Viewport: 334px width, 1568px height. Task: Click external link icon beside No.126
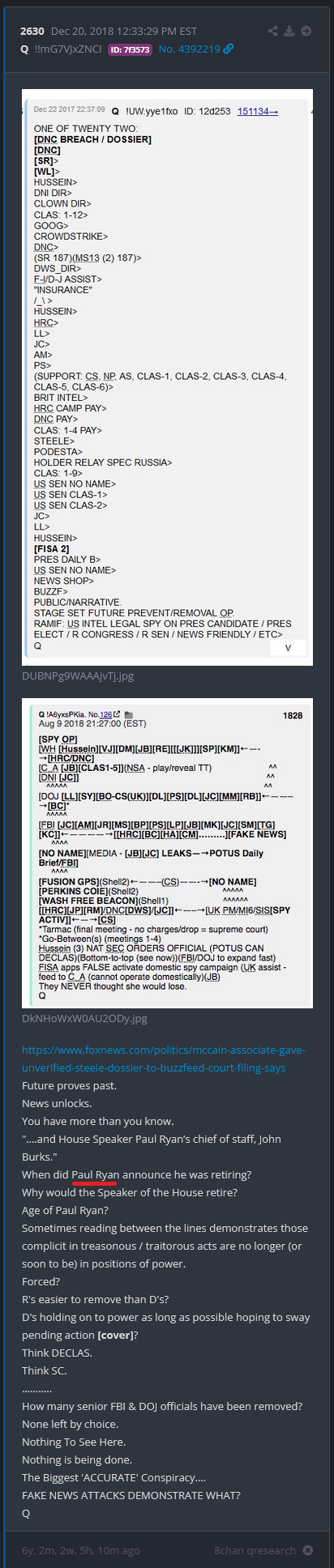(118, 714)
